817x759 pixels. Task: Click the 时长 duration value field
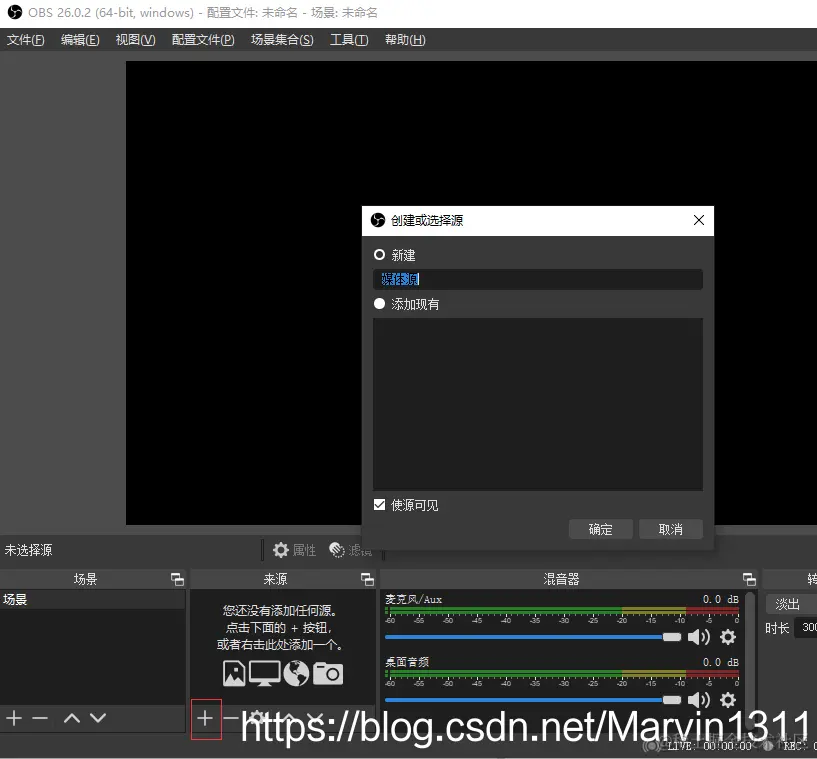tap(806, 628)
